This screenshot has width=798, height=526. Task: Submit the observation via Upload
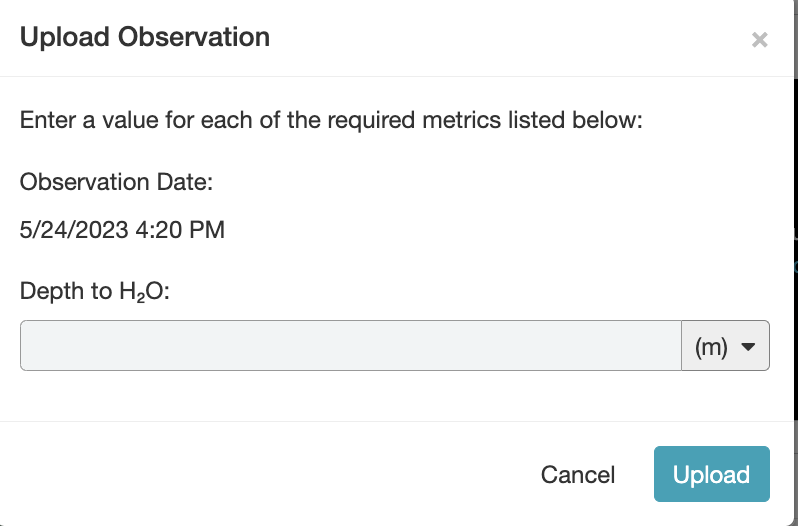pyautogui.click(x=711, y=474)
